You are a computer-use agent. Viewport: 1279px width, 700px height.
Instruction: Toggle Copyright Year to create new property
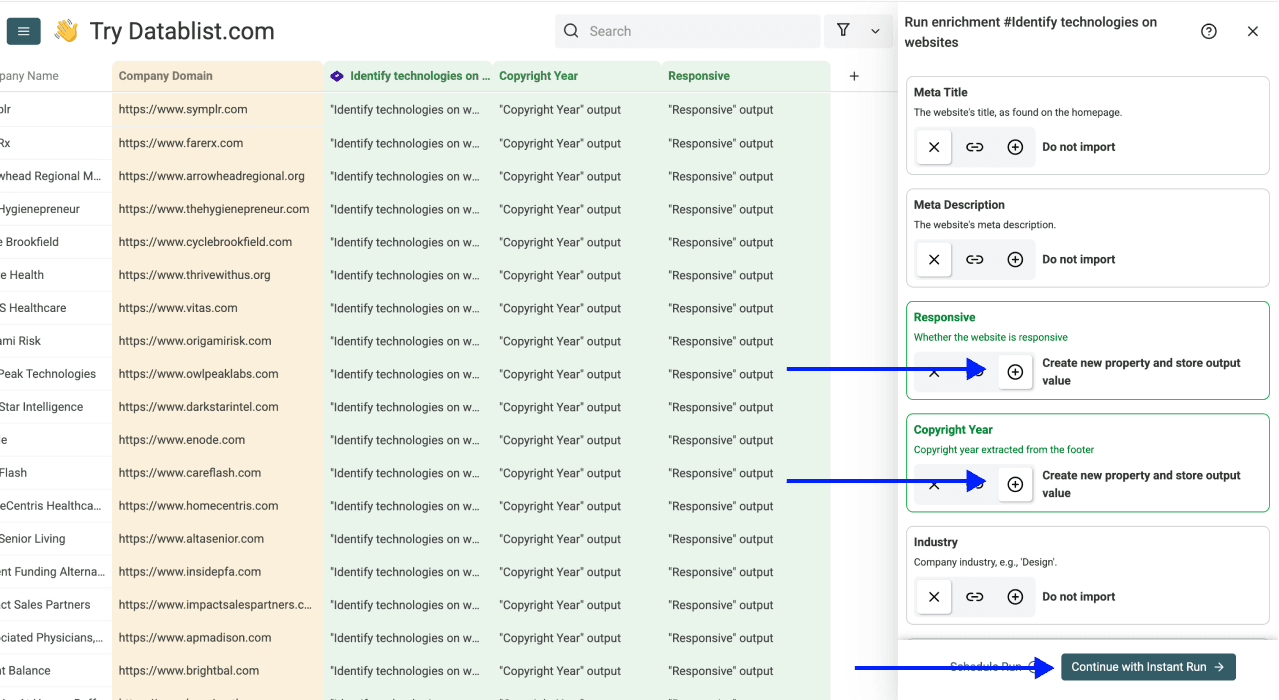click(x=1015, y=484)
